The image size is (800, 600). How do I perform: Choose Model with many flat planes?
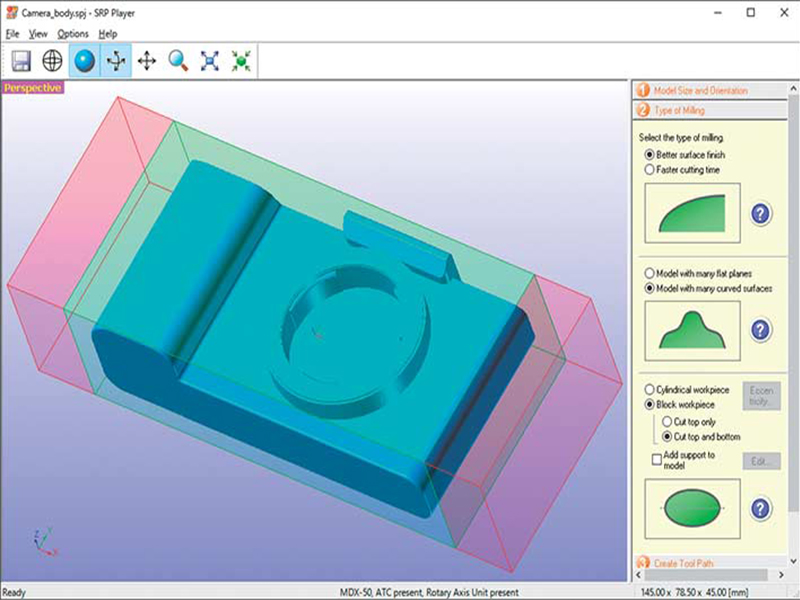[x=651, y=273]
